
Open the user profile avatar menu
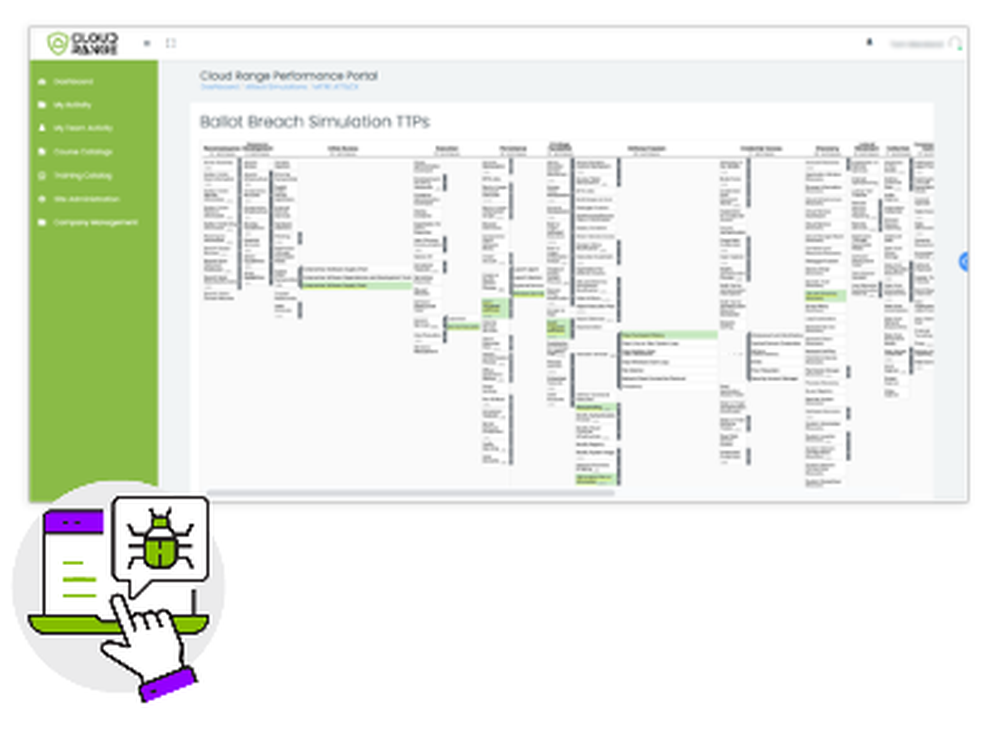tap(955, 43)
